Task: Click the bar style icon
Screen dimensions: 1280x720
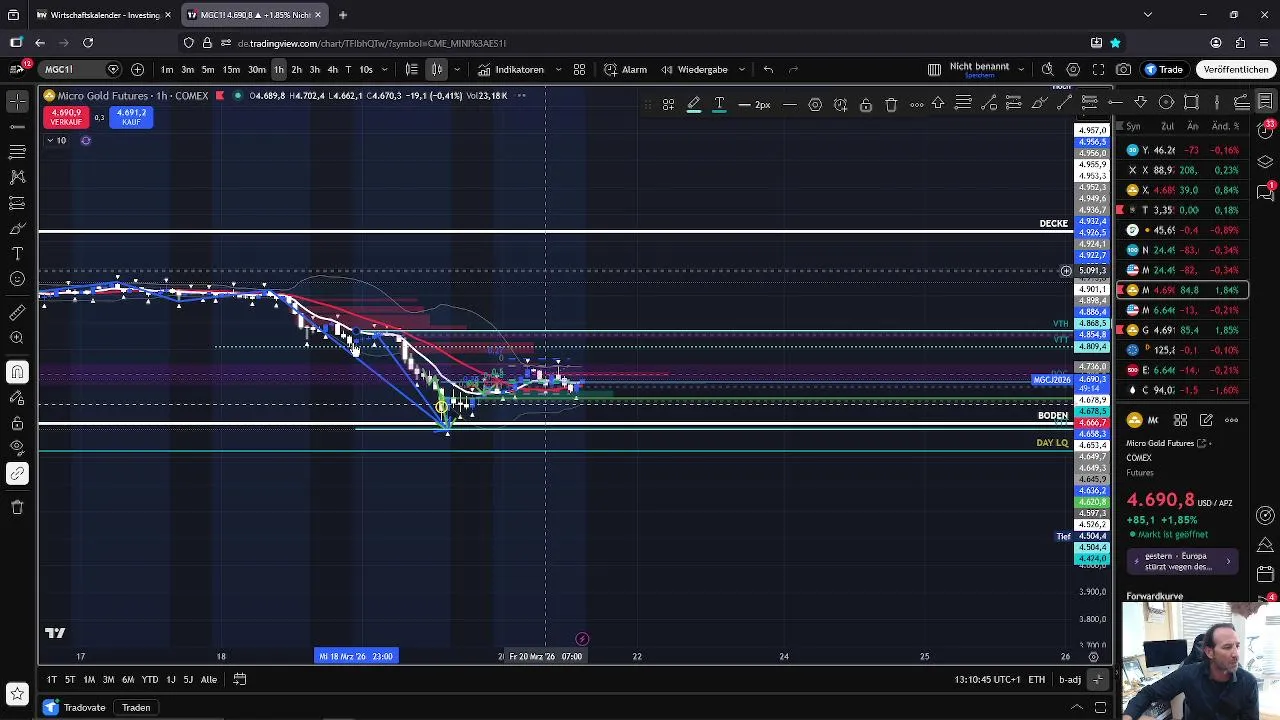Action: (411, 69)
